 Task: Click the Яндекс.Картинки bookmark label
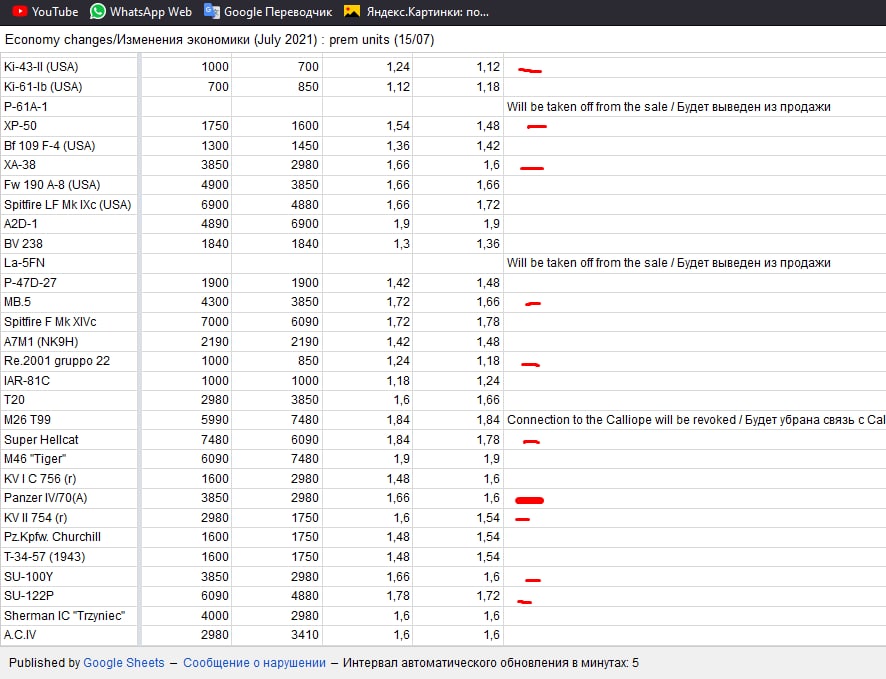[428, 12]
